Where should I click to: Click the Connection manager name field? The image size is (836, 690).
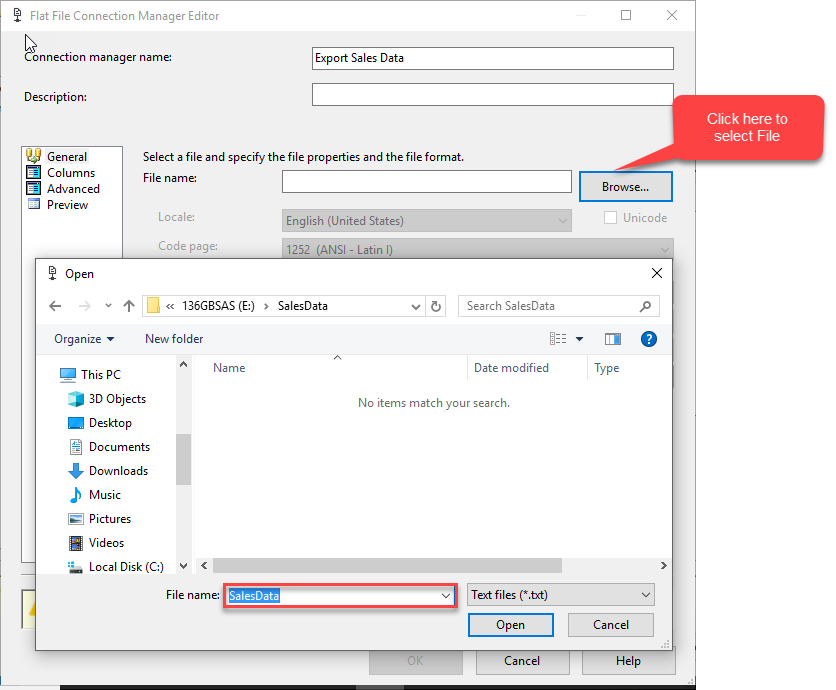(493, 58)
